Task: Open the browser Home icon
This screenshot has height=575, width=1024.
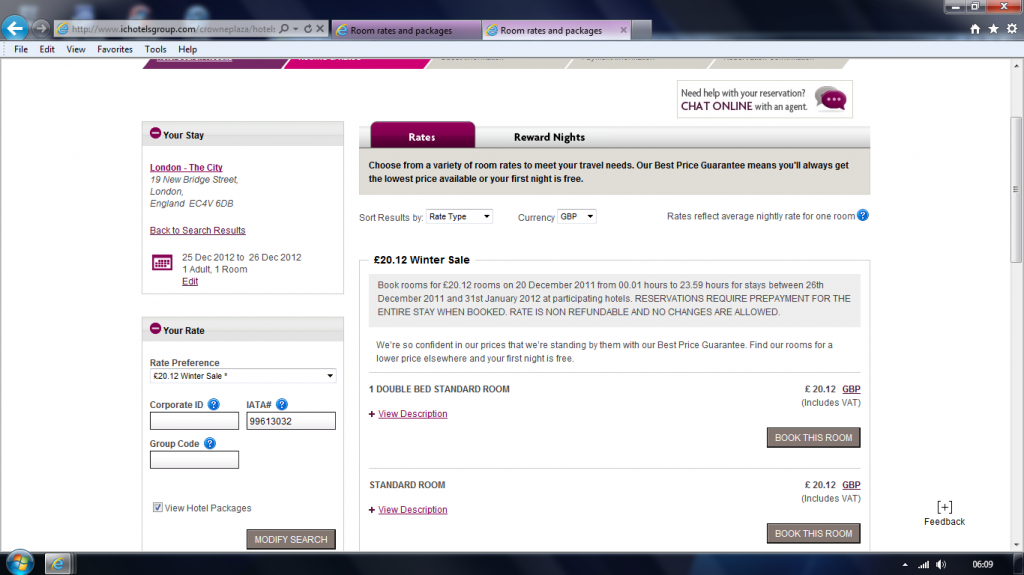Action: coord(975,29)
